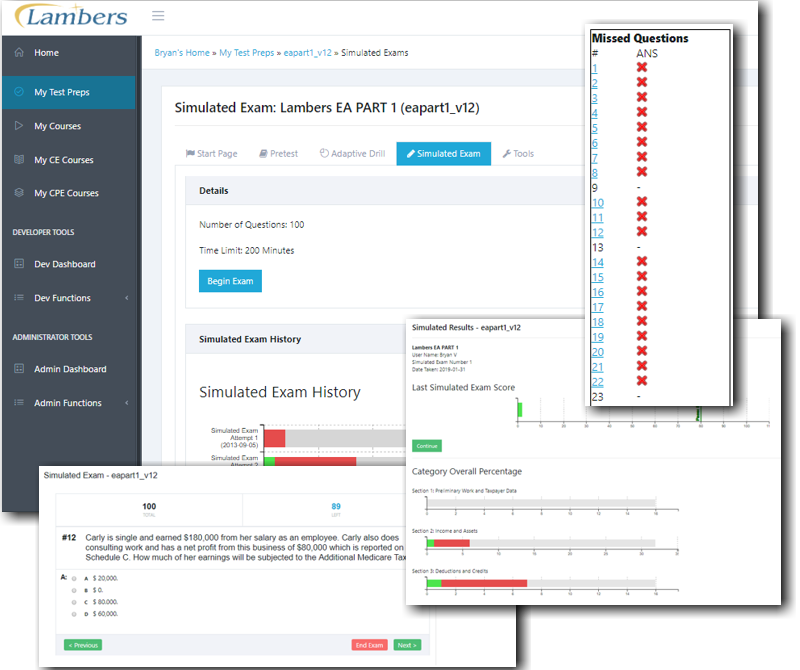Click the red X for question 17
The height and width of the screenshot is (670, 800).
click(642, 306)
